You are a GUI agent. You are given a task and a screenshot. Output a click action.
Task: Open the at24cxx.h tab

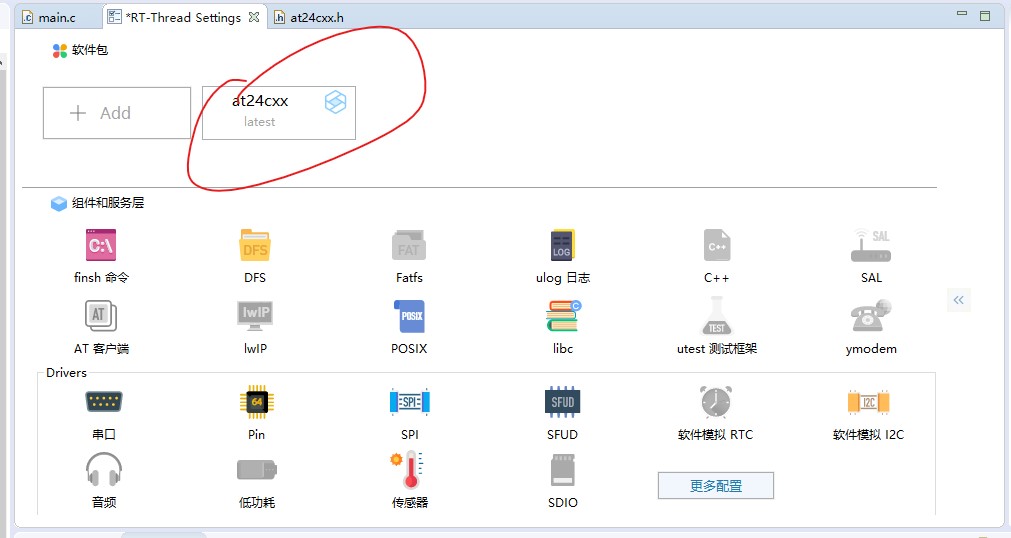pos(309,17)
